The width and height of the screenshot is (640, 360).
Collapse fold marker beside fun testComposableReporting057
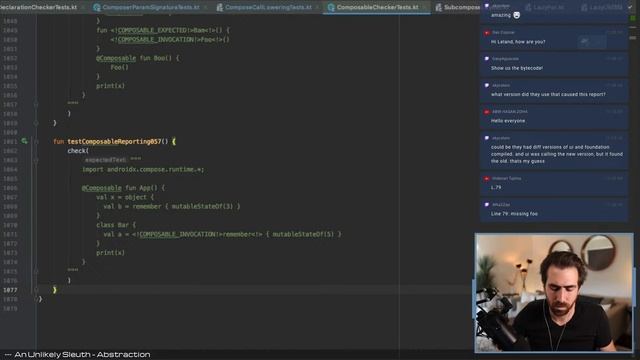(36, 142)
